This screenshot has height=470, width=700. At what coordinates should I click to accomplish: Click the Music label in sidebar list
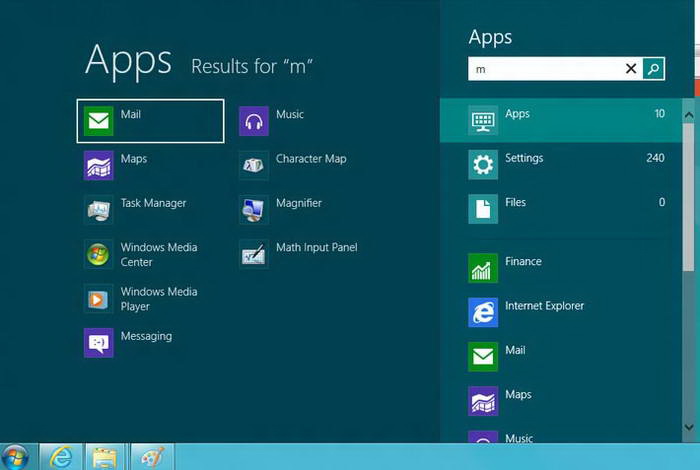point(519,438)
